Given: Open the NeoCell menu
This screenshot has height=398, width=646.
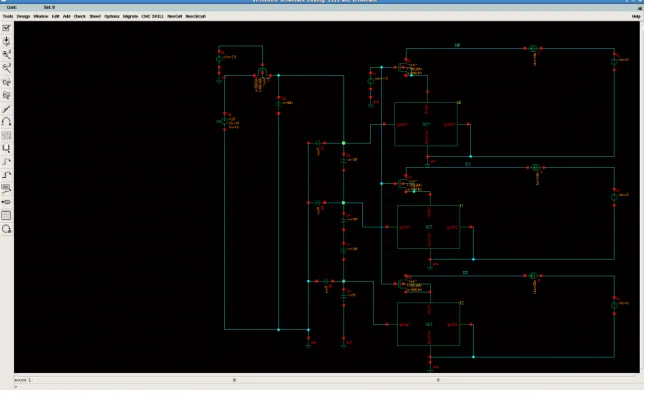Looking at the screenshot, I should click(x=174, y=16).
